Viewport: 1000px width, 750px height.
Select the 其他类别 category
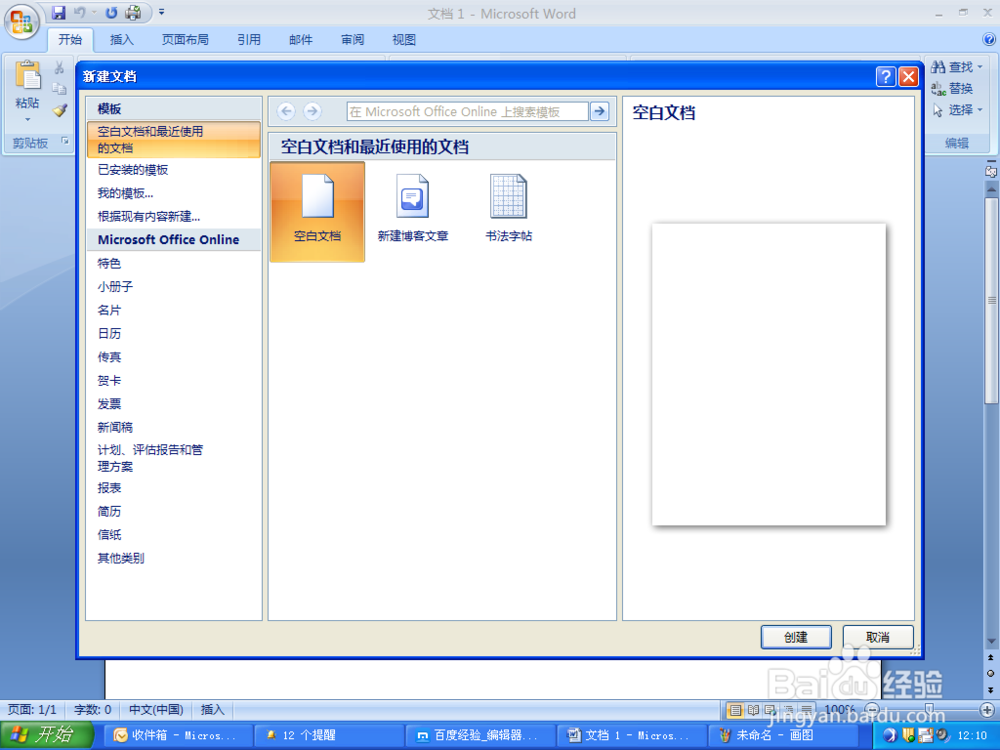121,559
